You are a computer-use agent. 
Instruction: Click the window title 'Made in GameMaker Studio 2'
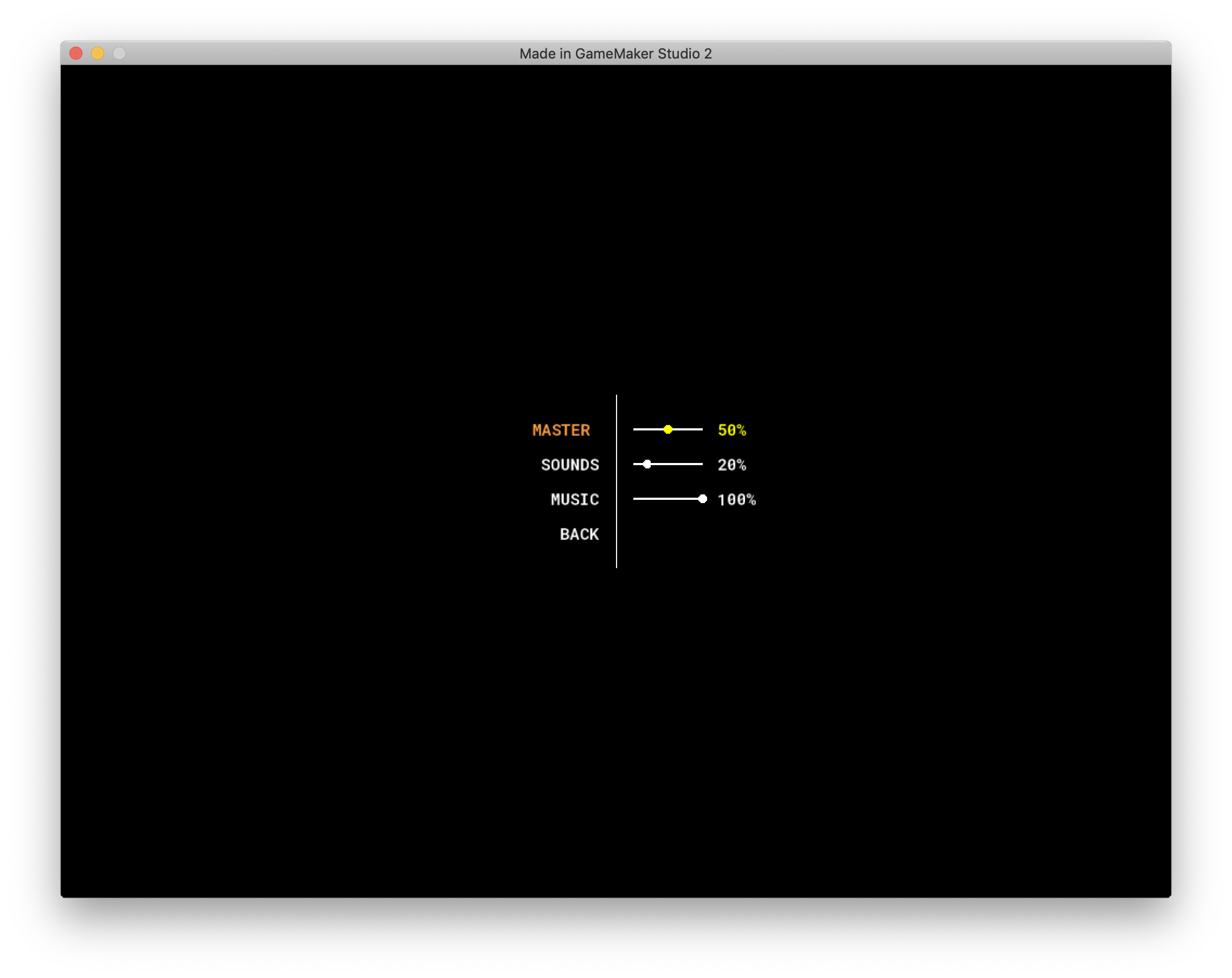tap(615, 54)
